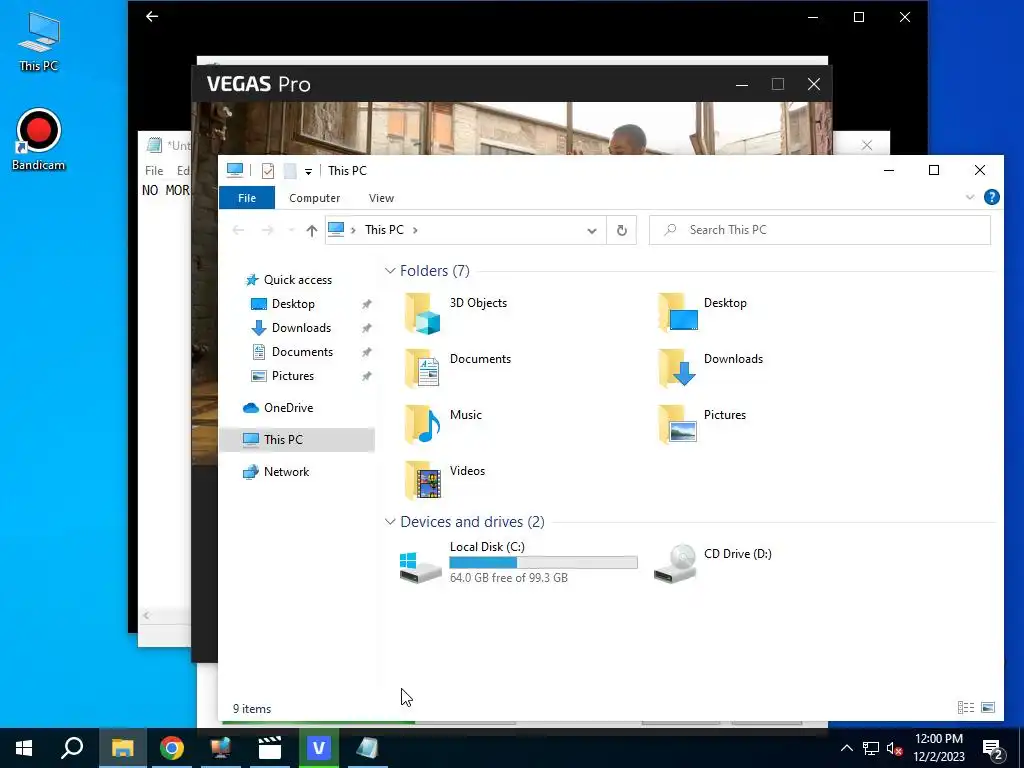1024x768 pixels.
Task: Click the New folder quick access toolbar icon
Action: tap(289, 171)
